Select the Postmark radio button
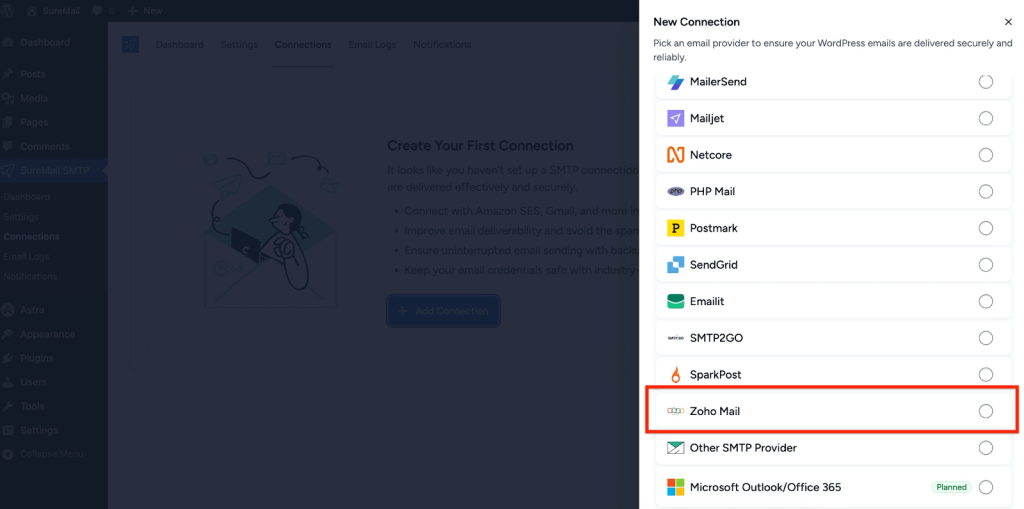 (x=985, y=228)
